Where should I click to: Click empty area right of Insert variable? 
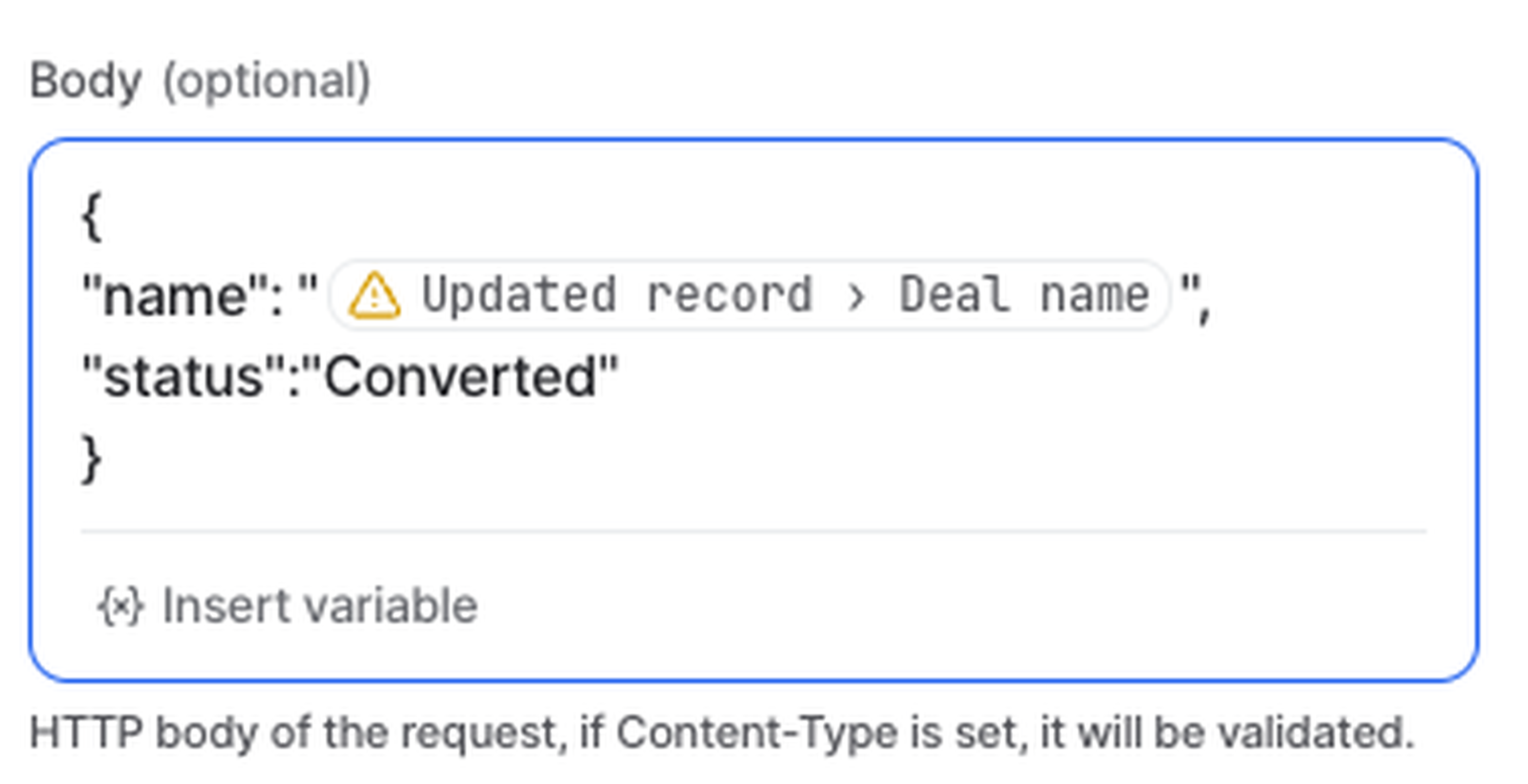[949, 606]
